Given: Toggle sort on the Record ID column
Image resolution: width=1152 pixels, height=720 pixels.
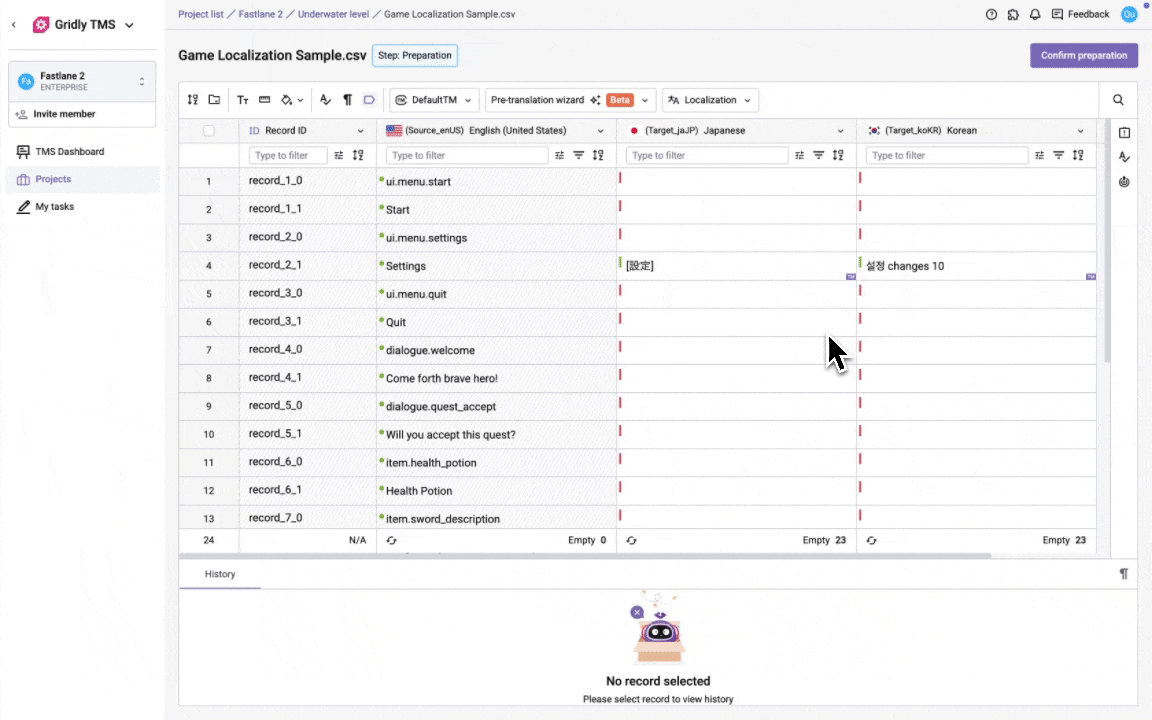Looking at the screenshot, I should pos(358,155).
